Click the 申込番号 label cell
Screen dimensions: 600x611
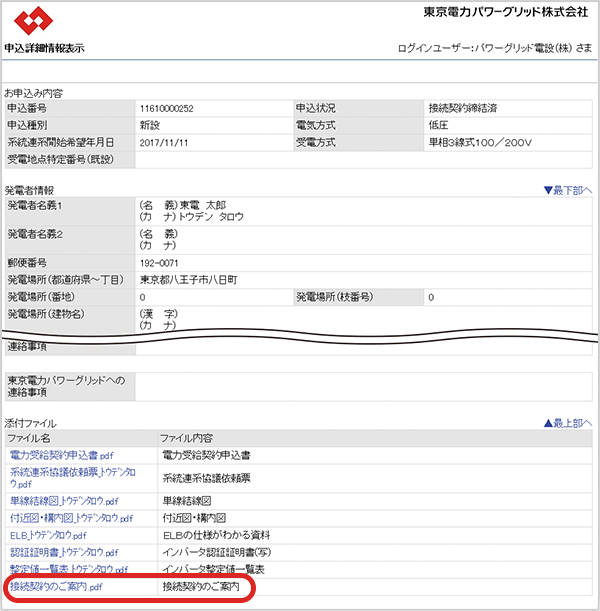[70, 108]
